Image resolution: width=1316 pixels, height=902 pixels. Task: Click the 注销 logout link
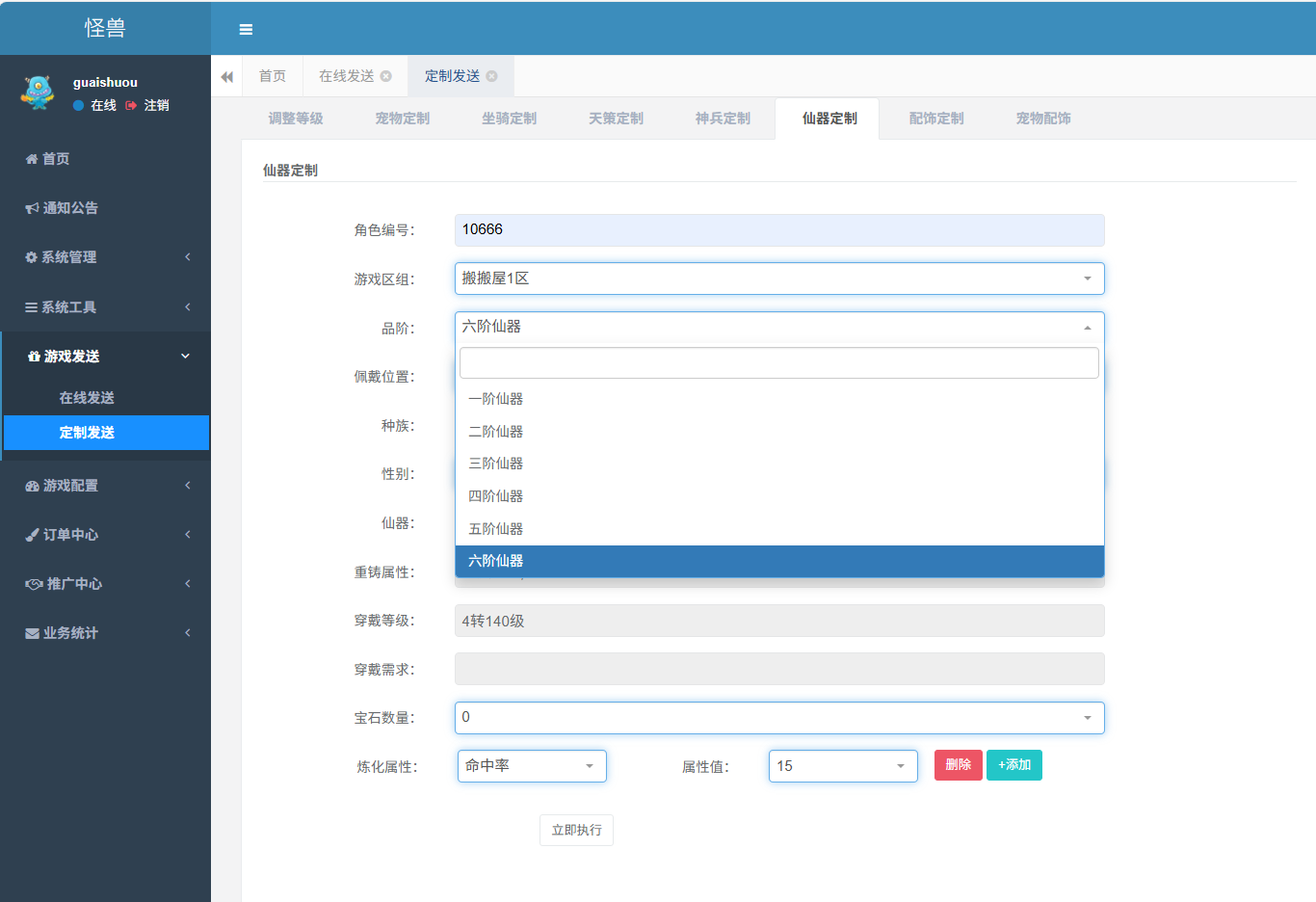[x=156, y=105]
